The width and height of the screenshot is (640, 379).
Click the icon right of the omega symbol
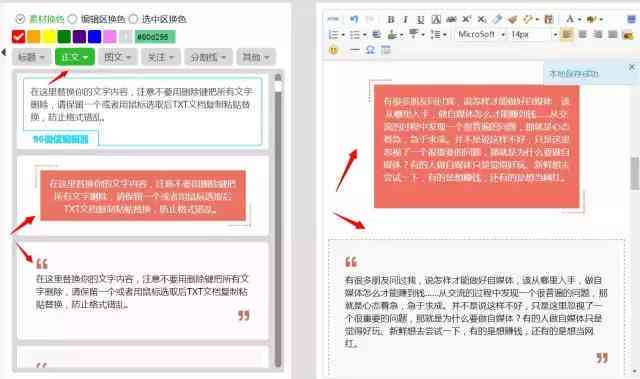click(x=386, y=50)
